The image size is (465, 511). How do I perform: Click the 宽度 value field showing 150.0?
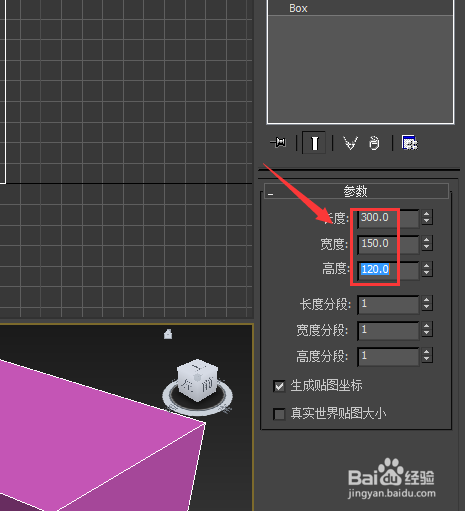pos(388,244)
